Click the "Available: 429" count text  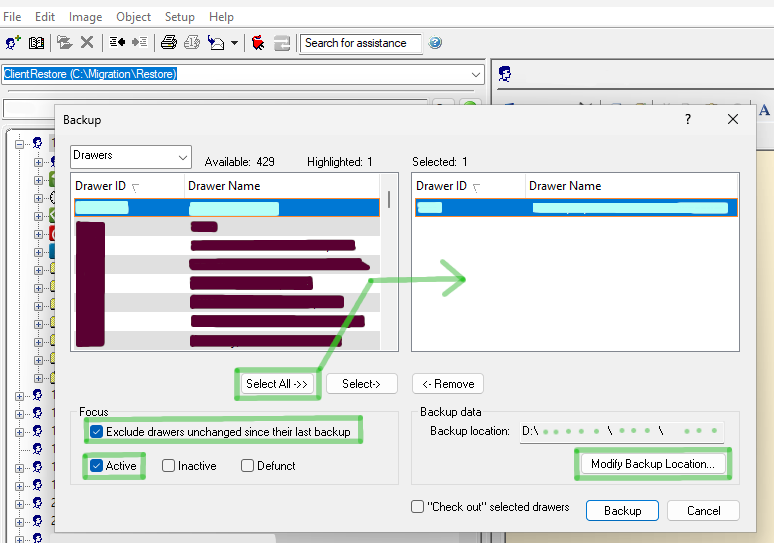(x=239, y=162)
